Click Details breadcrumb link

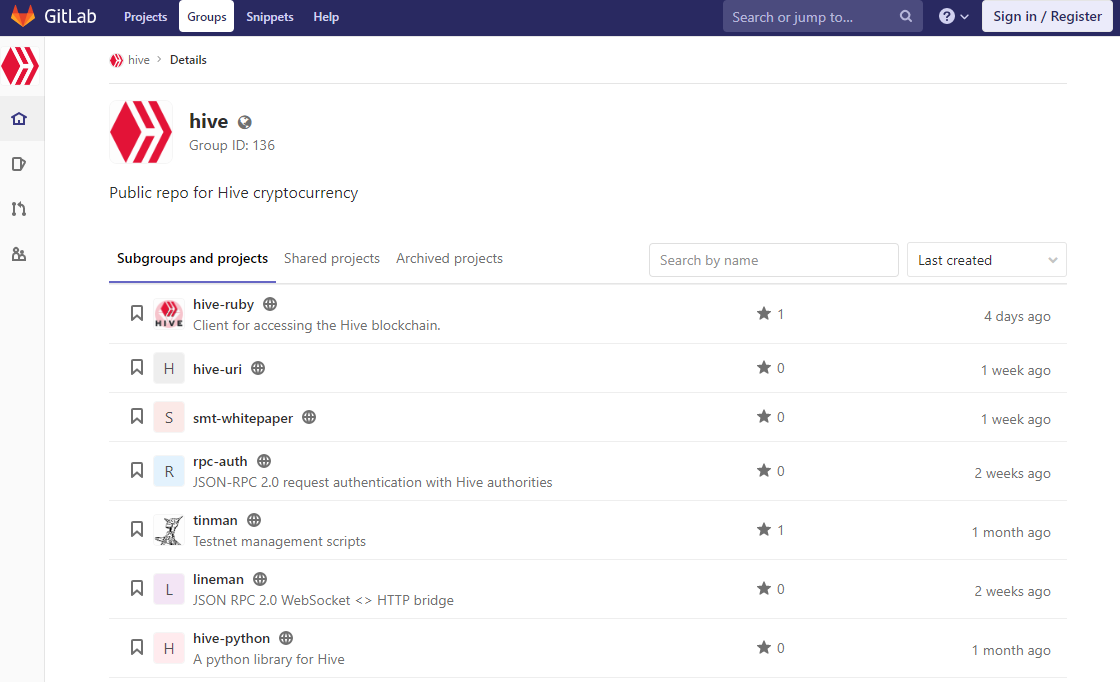189,60
